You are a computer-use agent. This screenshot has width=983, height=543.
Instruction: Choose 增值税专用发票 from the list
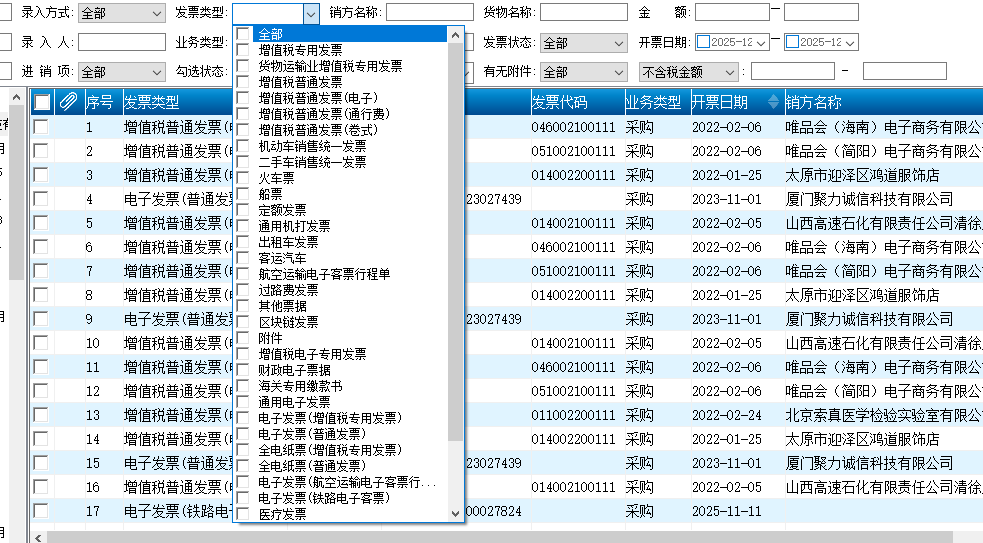tap(300, 50)
